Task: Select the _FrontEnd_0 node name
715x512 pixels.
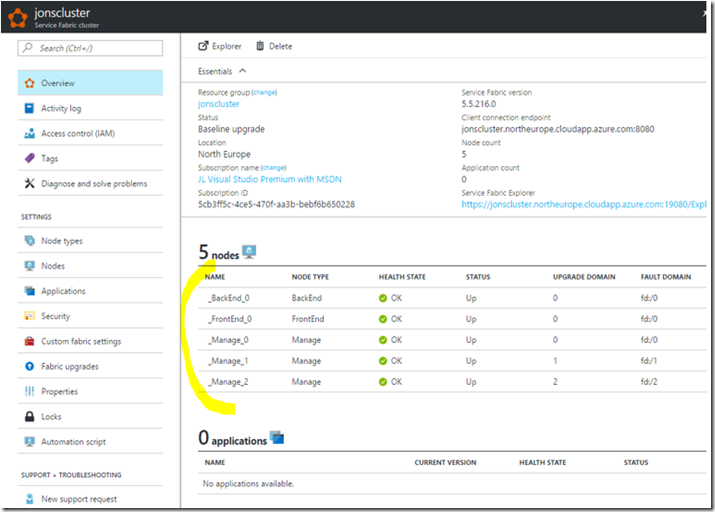Action: (x=230, y=319)
